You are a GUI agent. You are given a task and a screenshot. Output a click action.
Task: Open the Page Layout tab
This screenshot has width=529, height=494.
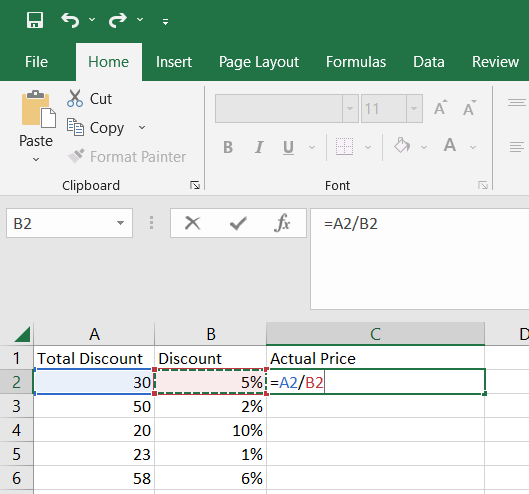click(259, 62)
